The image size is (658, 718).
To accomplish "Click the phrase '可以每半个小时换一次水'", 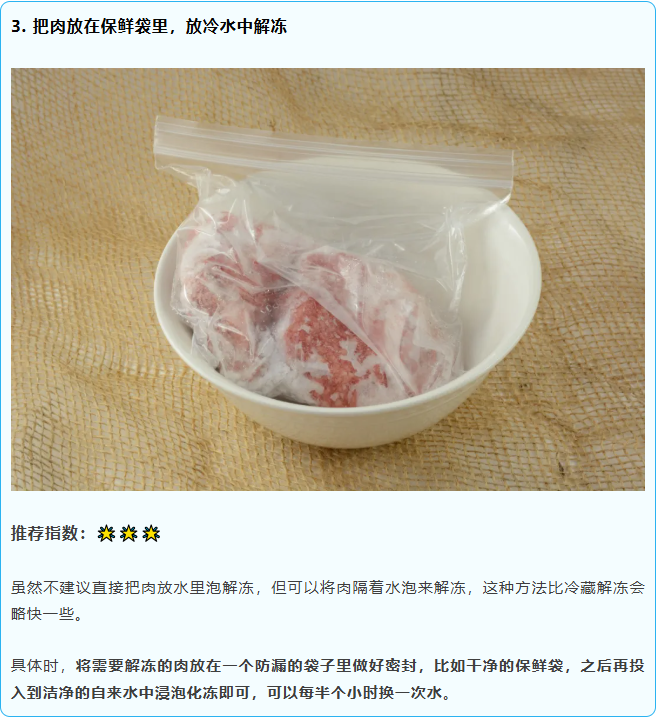I will tap(355, 692).
